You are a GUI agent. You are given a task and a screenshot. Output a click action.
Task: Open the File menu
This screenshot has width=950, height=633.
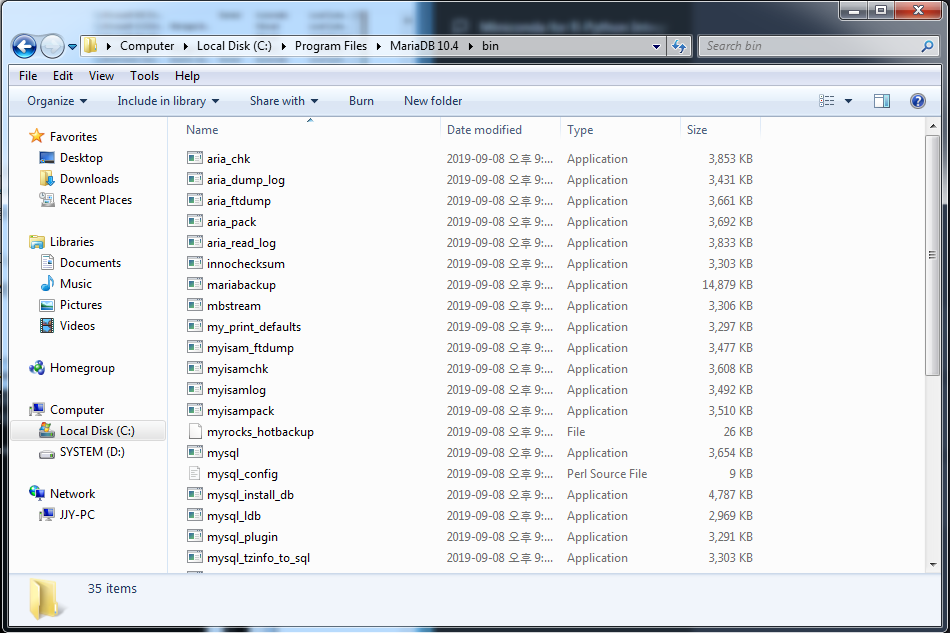(28, 76)
